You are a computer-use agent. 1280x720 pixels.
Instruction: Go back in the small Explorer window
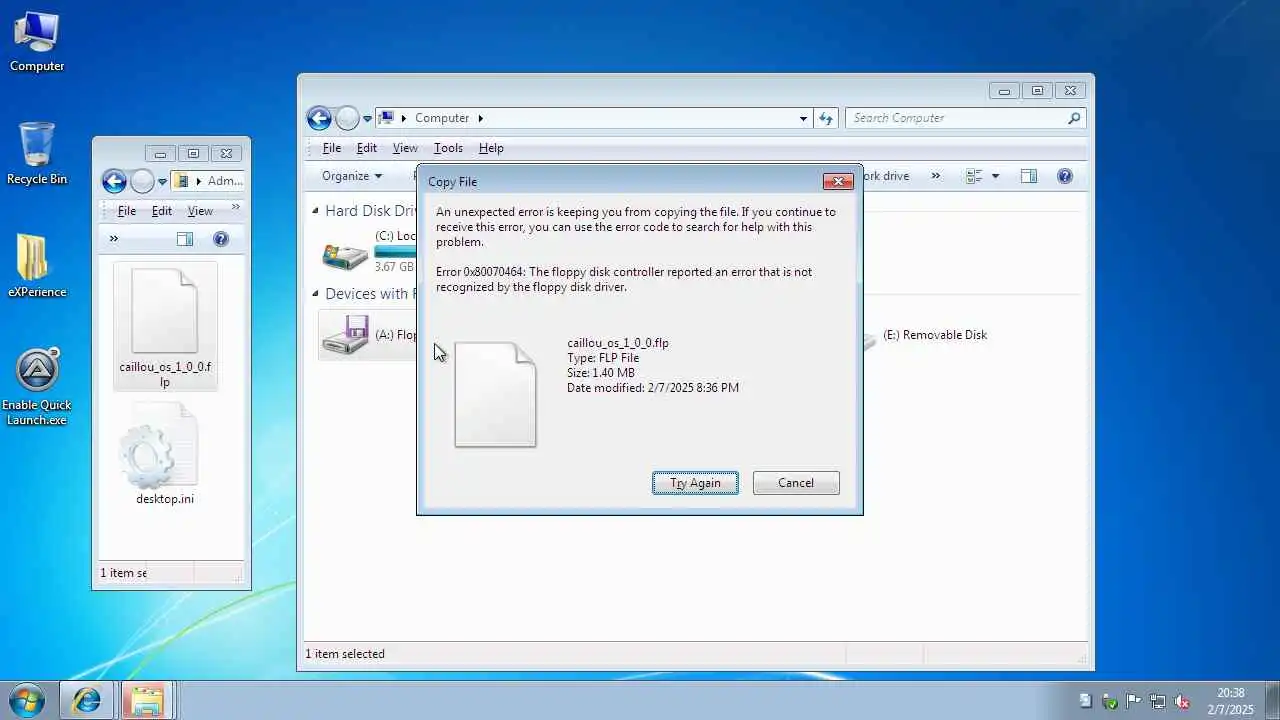(114, 181)
